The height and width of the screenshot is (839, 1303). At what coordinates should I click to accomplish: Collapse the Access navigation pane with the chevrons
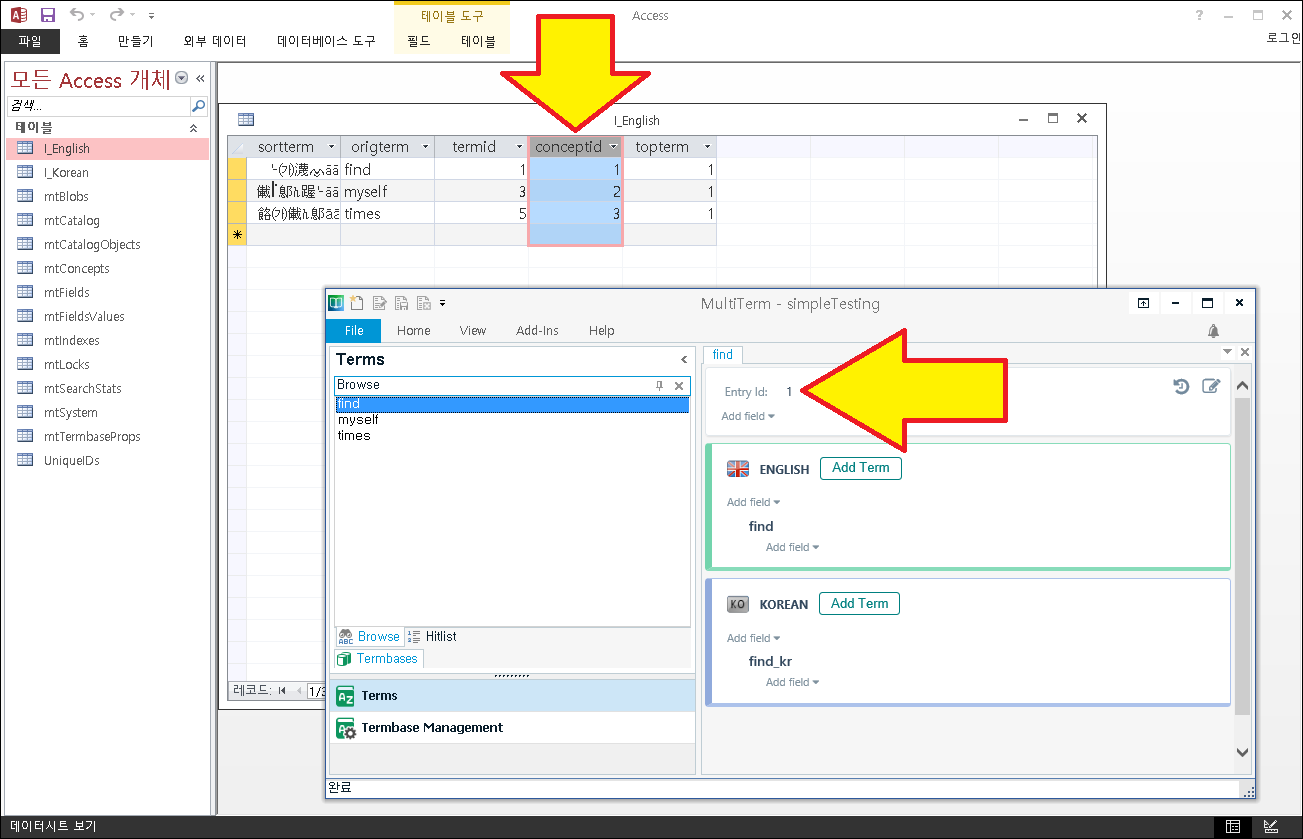point(200,78)
